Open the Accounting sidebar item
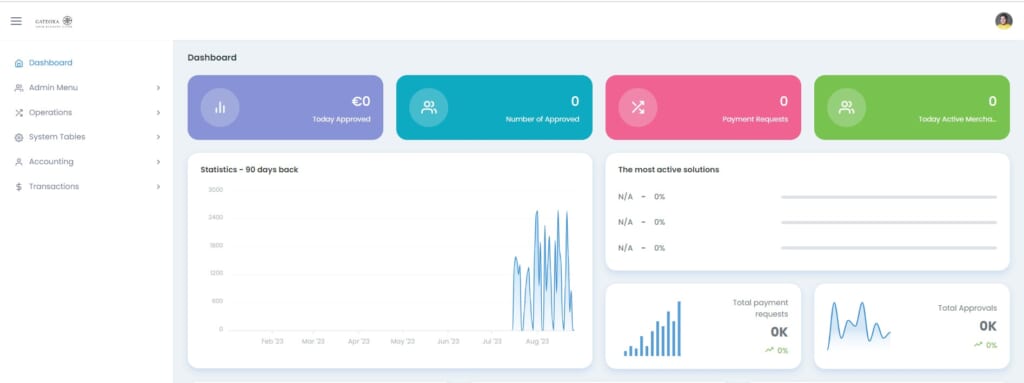The image size is (1024, 383). [x=87, y=162]
